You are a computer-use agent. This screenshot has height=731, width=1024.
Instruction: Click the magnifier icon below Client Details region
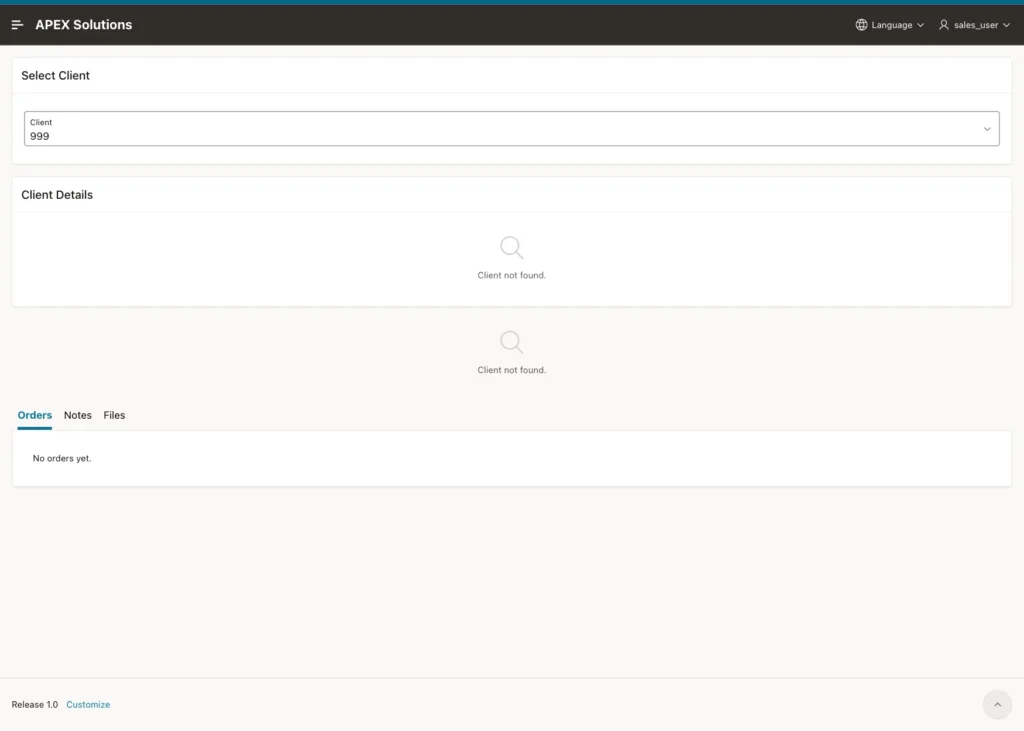(x=511, y=342)
